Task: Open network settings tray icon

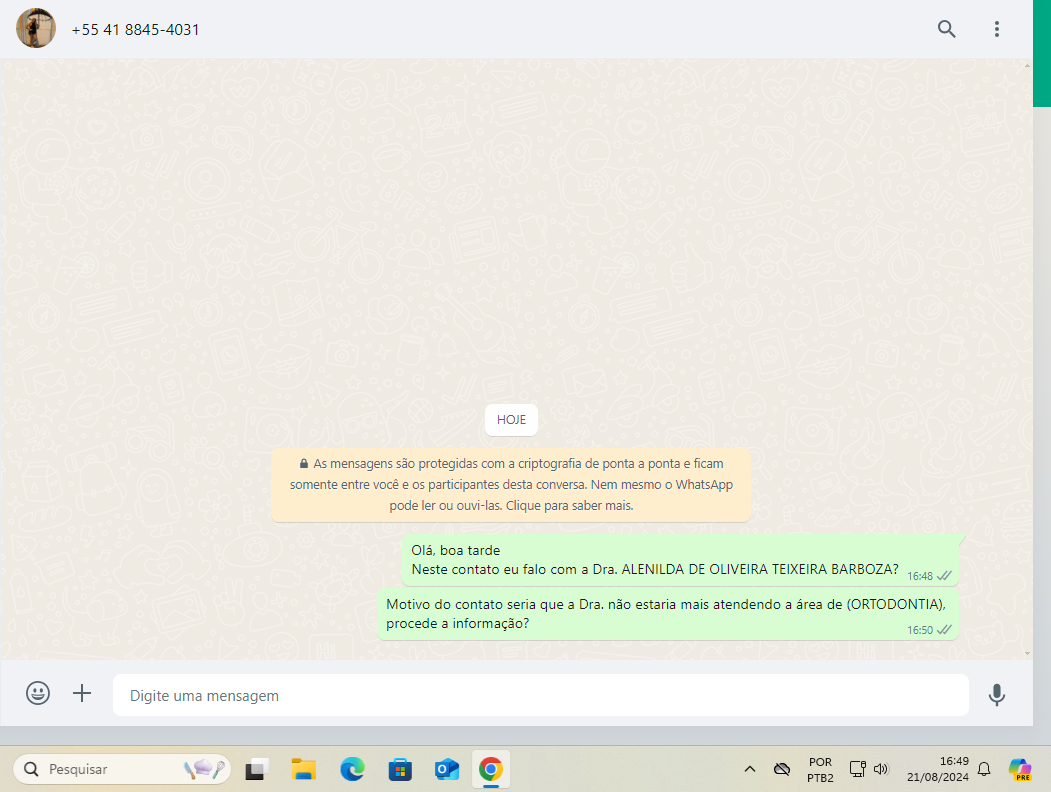Action: [x=857, y=769]
